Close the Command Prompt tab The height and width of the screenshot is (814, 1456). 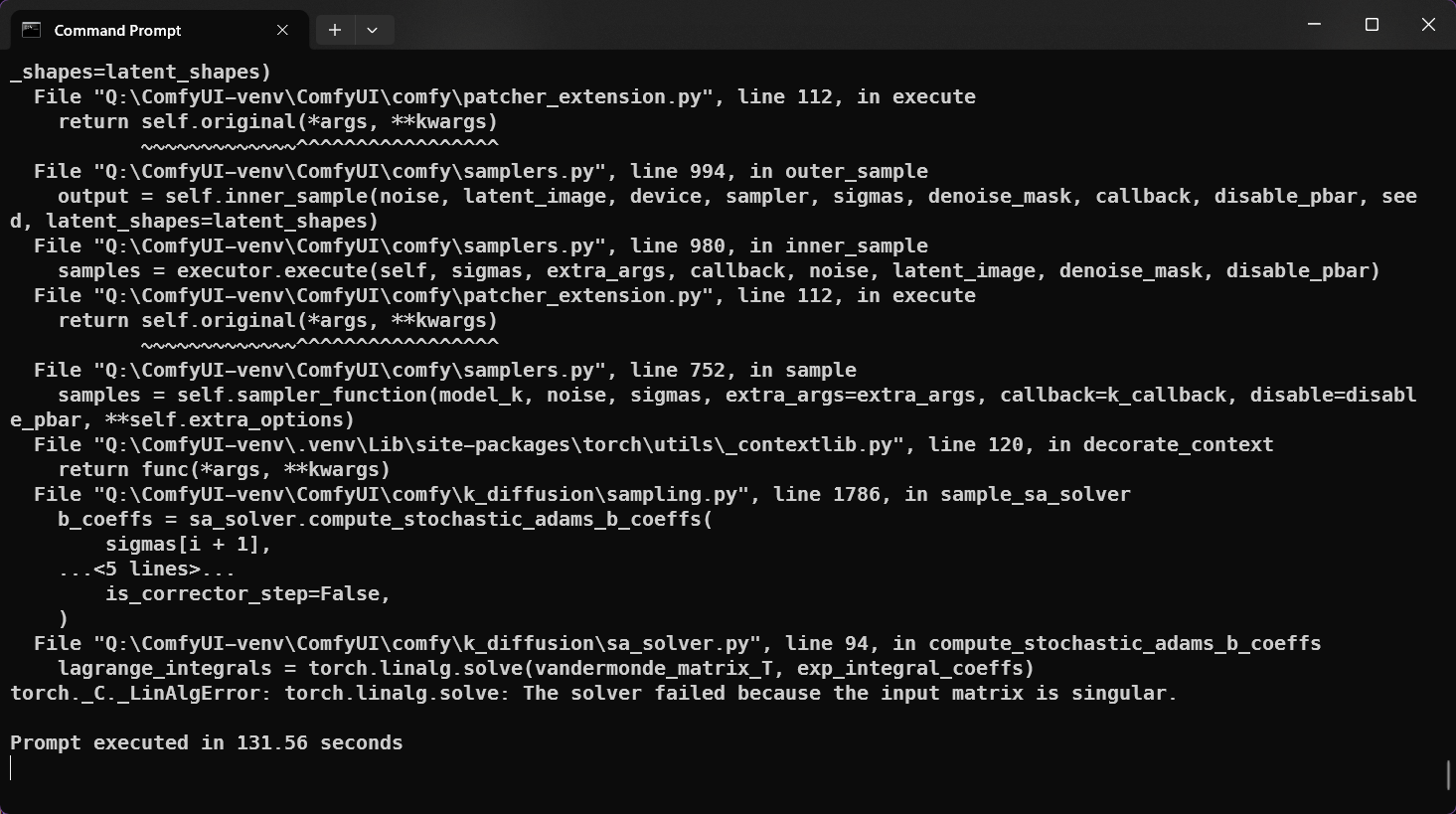click(282, 30)
